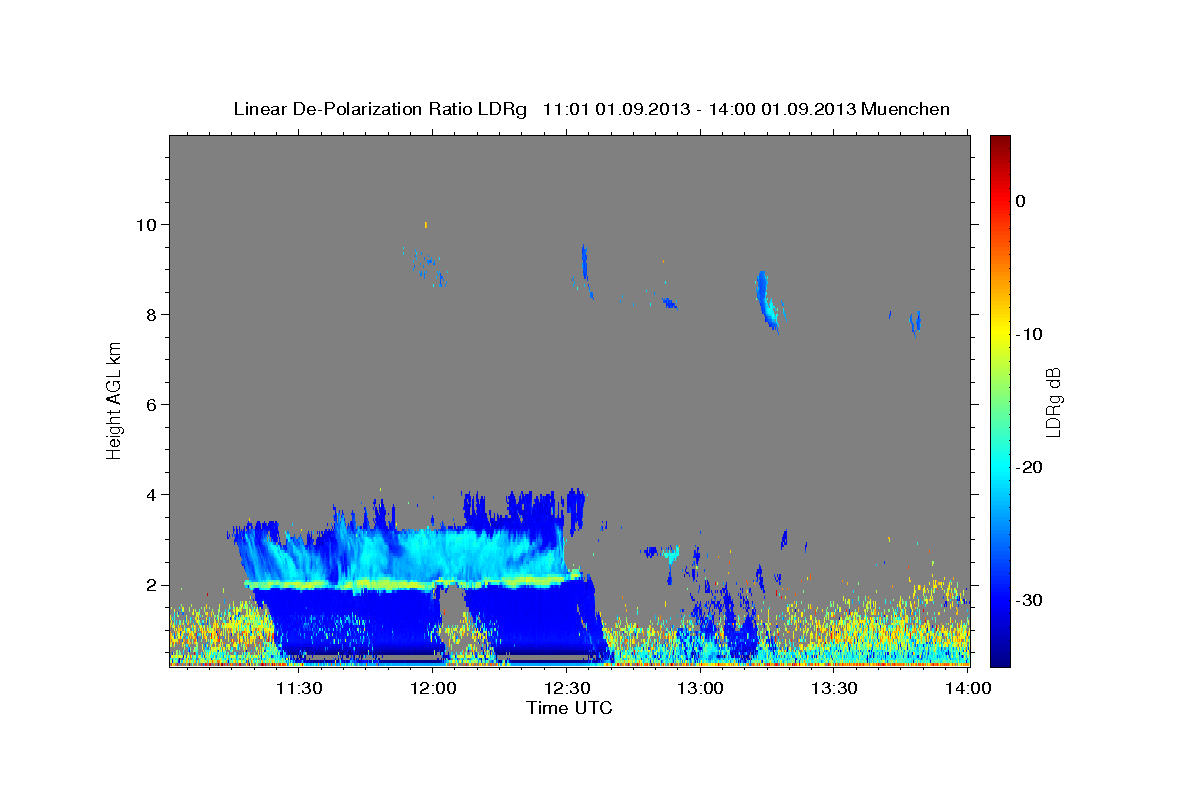Click the height tick label "4"
Screen dimensions: 1200x800
click(x=151, y=494)
